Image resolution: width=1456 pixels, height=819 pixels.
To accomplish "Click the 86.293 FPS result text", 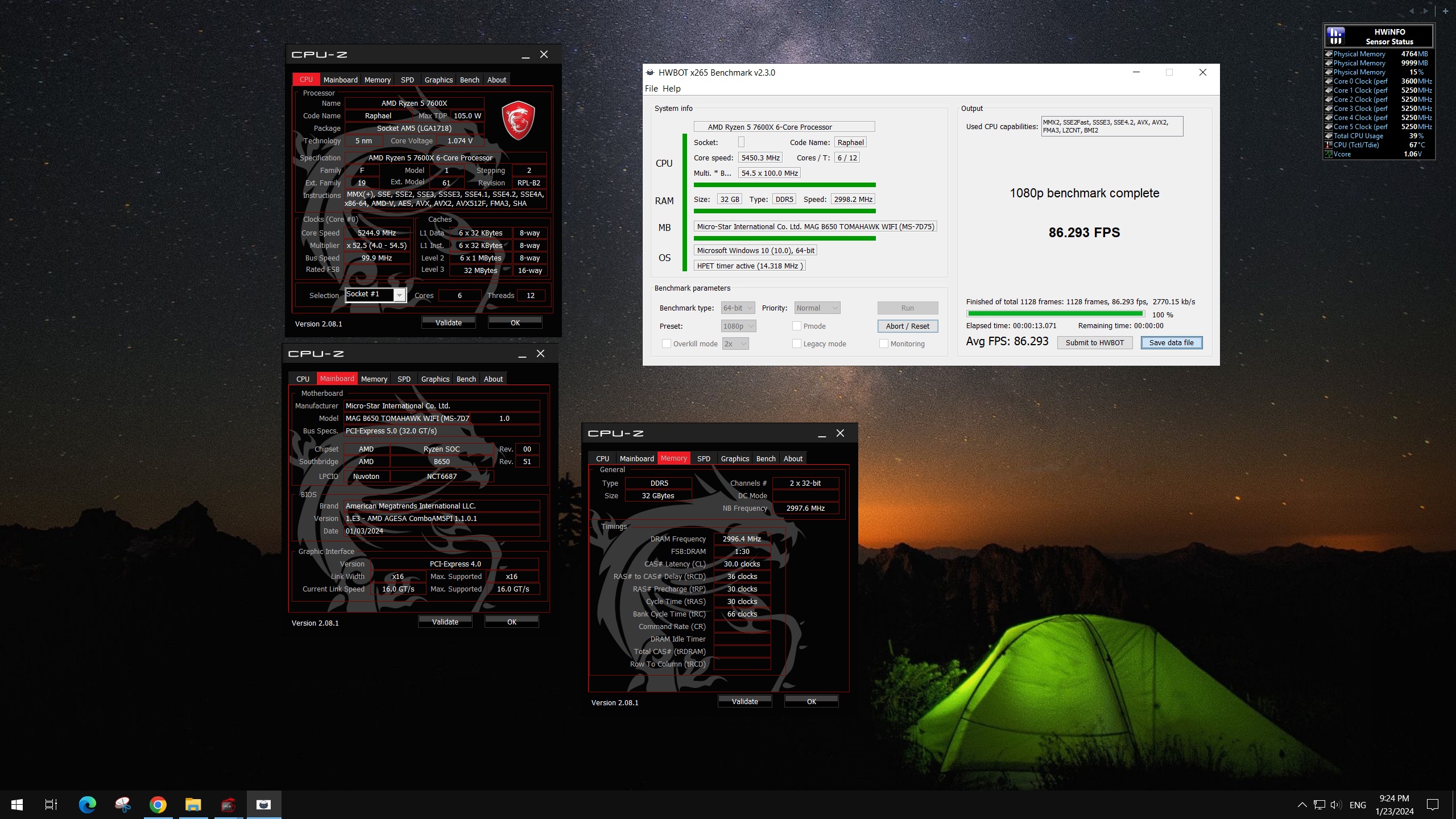I will (1084, 232).
